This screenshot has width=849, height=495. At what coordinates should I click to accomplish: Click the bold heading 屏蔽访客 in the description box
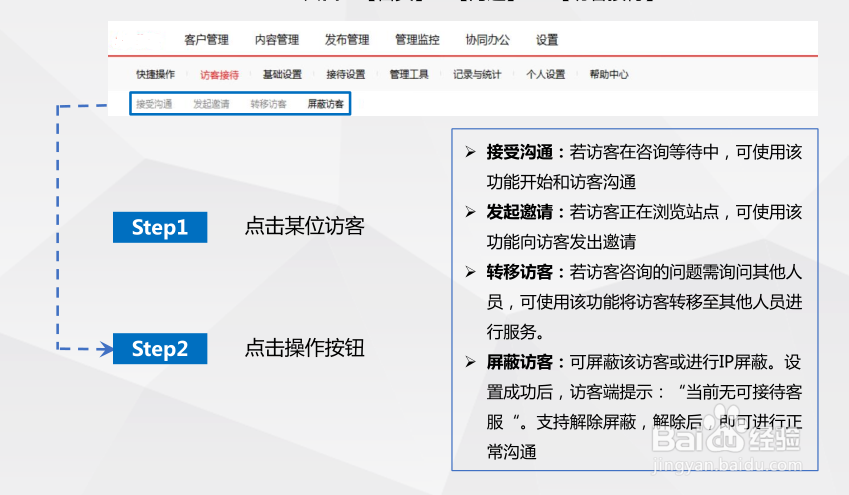click(520, 362)
